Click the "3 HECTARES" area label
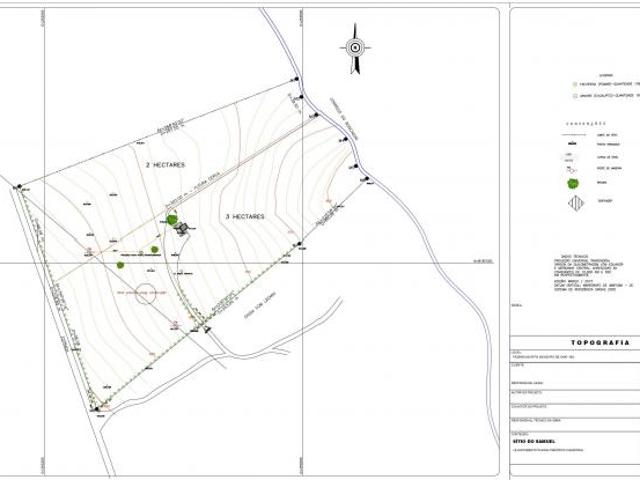This screenshot has height=480, width=640. [241, 216]
